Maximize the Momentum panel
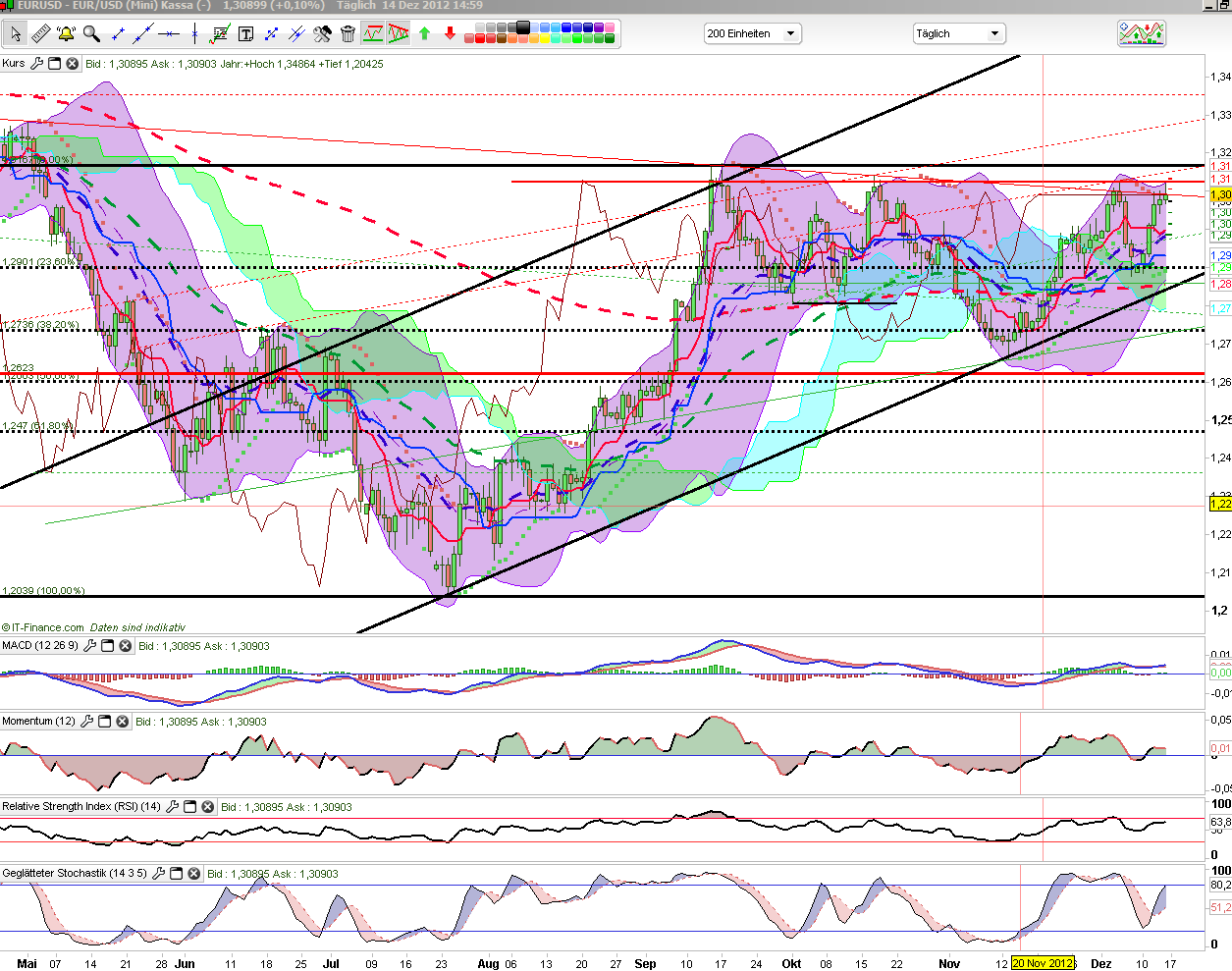The width and height of the screenshot is (1232, 971). 105,722
